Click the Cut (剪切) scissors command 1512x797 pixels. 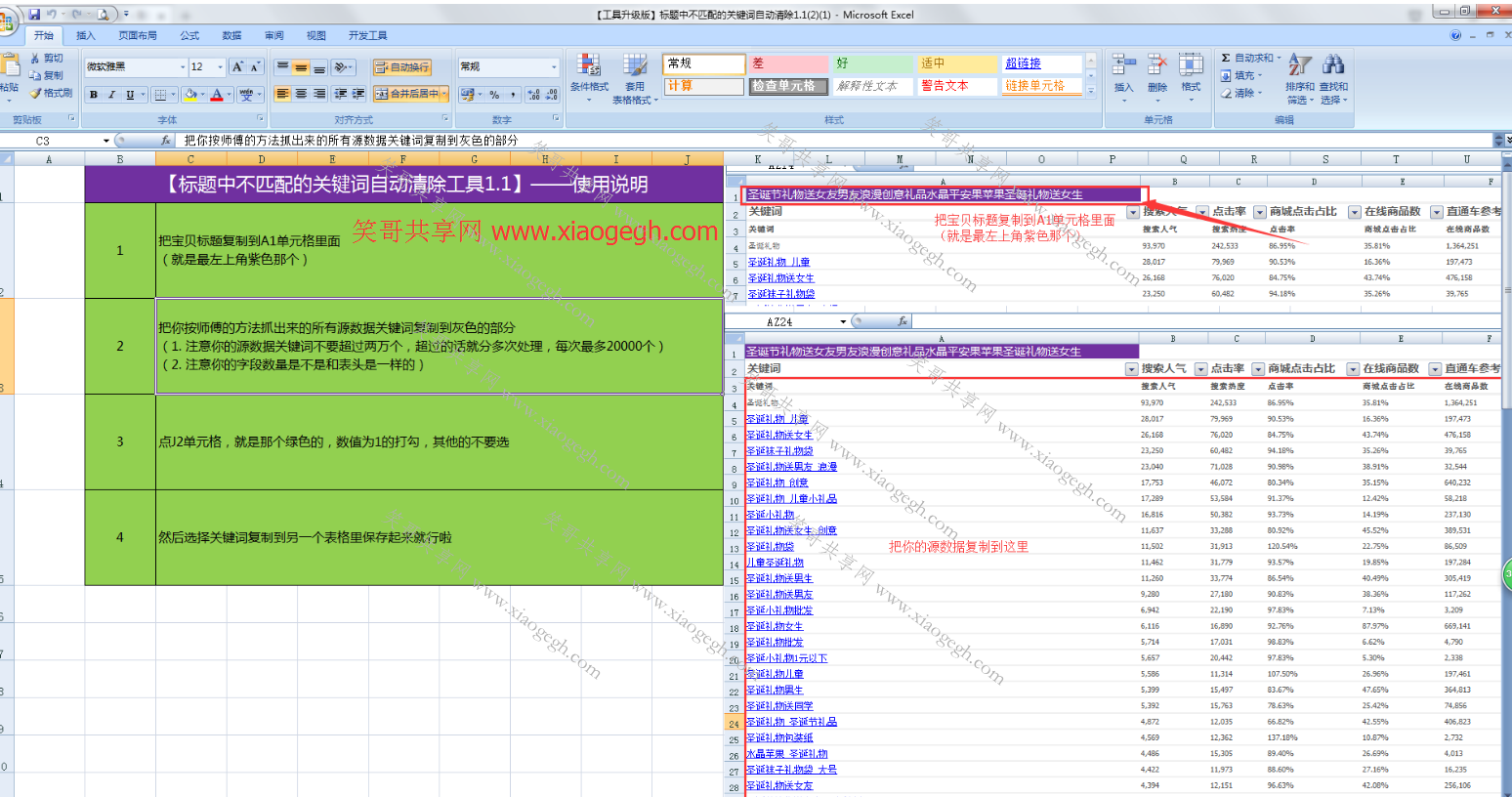pyautogui.click(x=47, y=59)
